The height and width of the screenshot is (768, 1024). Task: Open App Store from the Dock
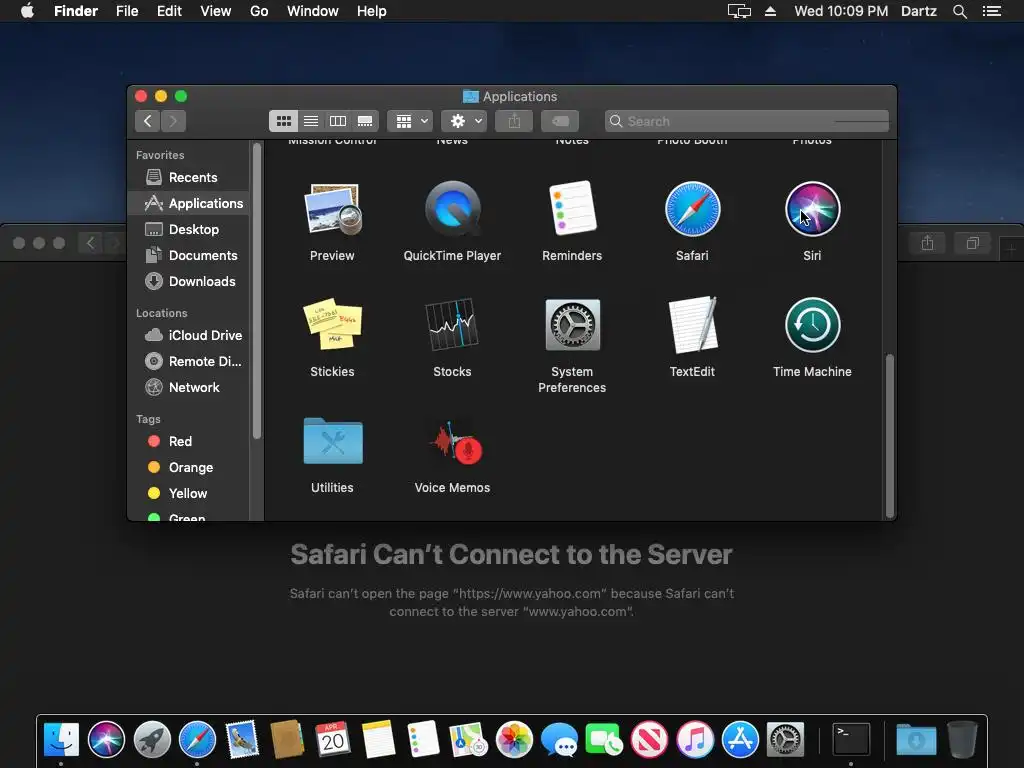740,739
